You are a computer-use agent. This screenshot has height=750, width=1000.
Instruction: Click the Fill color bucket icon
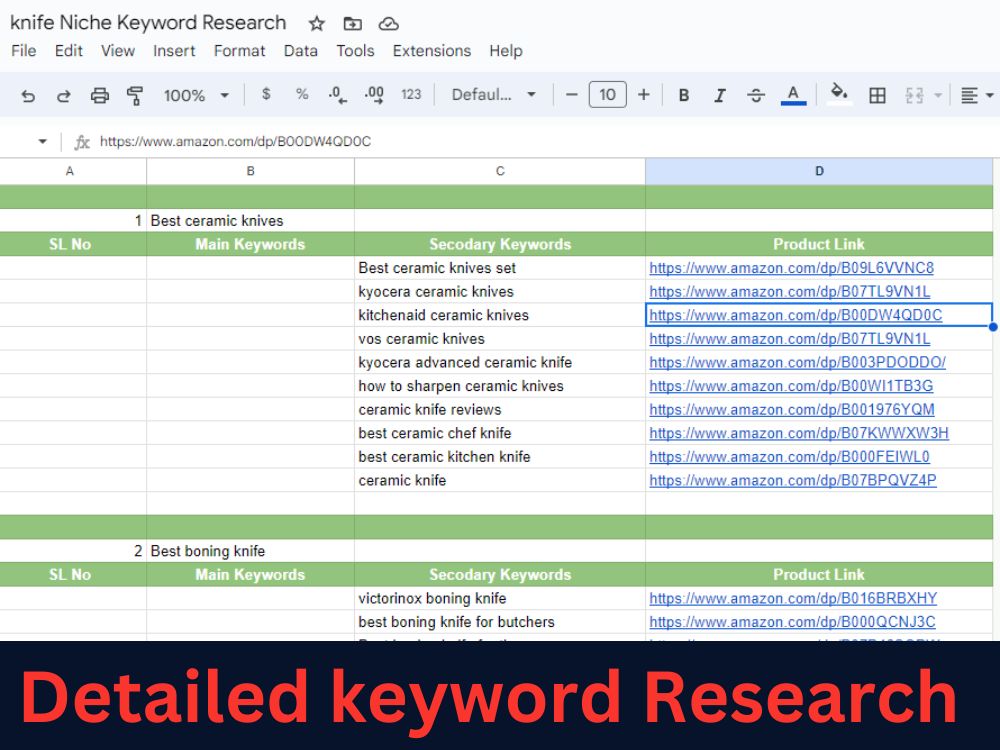tap(839, 95)
